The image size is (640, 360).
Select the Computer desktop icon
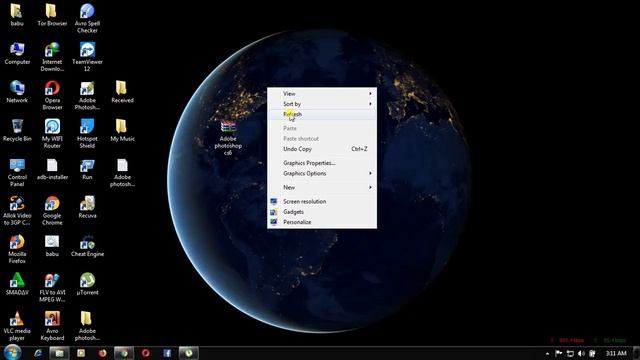(x=17, y=53)
